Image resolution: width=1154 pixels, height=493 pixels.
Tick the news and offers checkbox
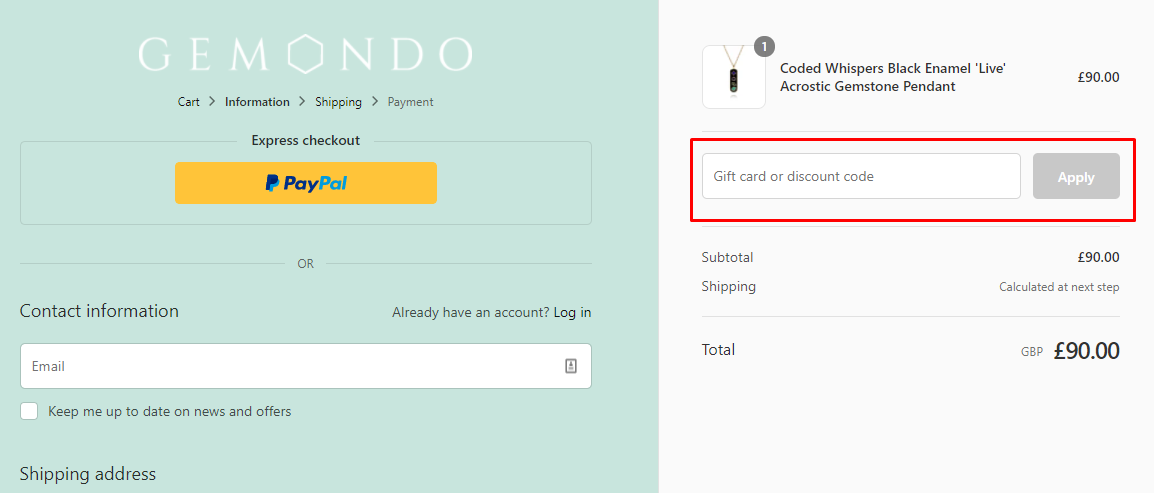pyautogui.click(x=30, y=411)
